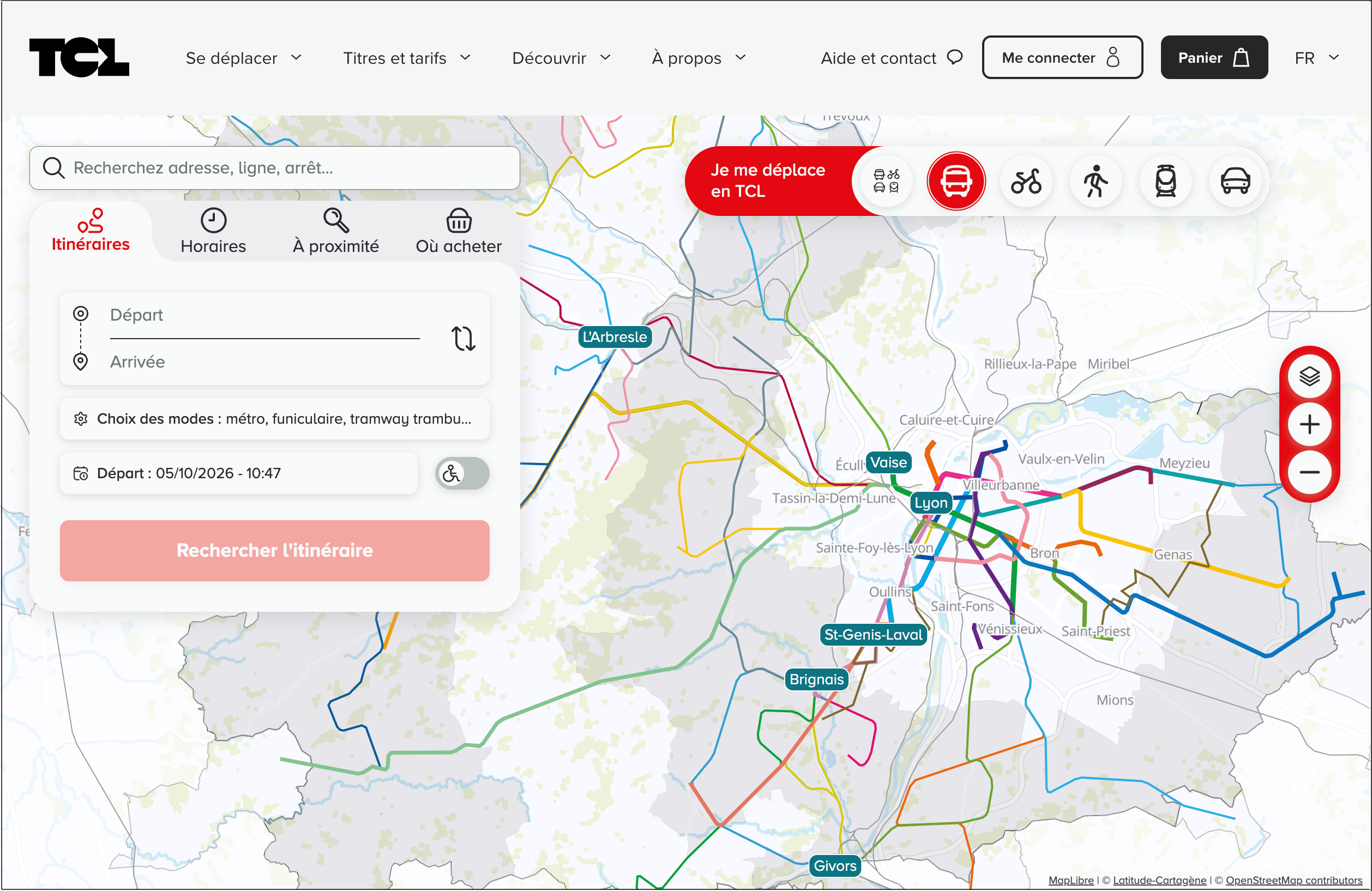Click Rechercher l'itinéraire button
The width and height of the screenshot is (1372, 891).
[x=274, y=550]
